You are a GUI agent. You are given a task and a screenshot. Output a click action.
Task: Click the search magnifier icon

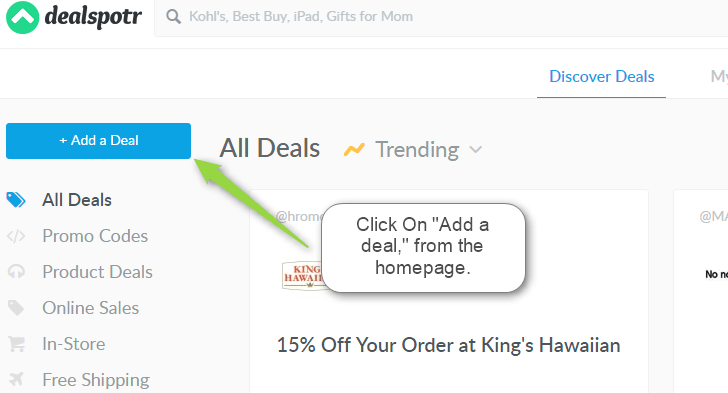[x=174, y=17]
